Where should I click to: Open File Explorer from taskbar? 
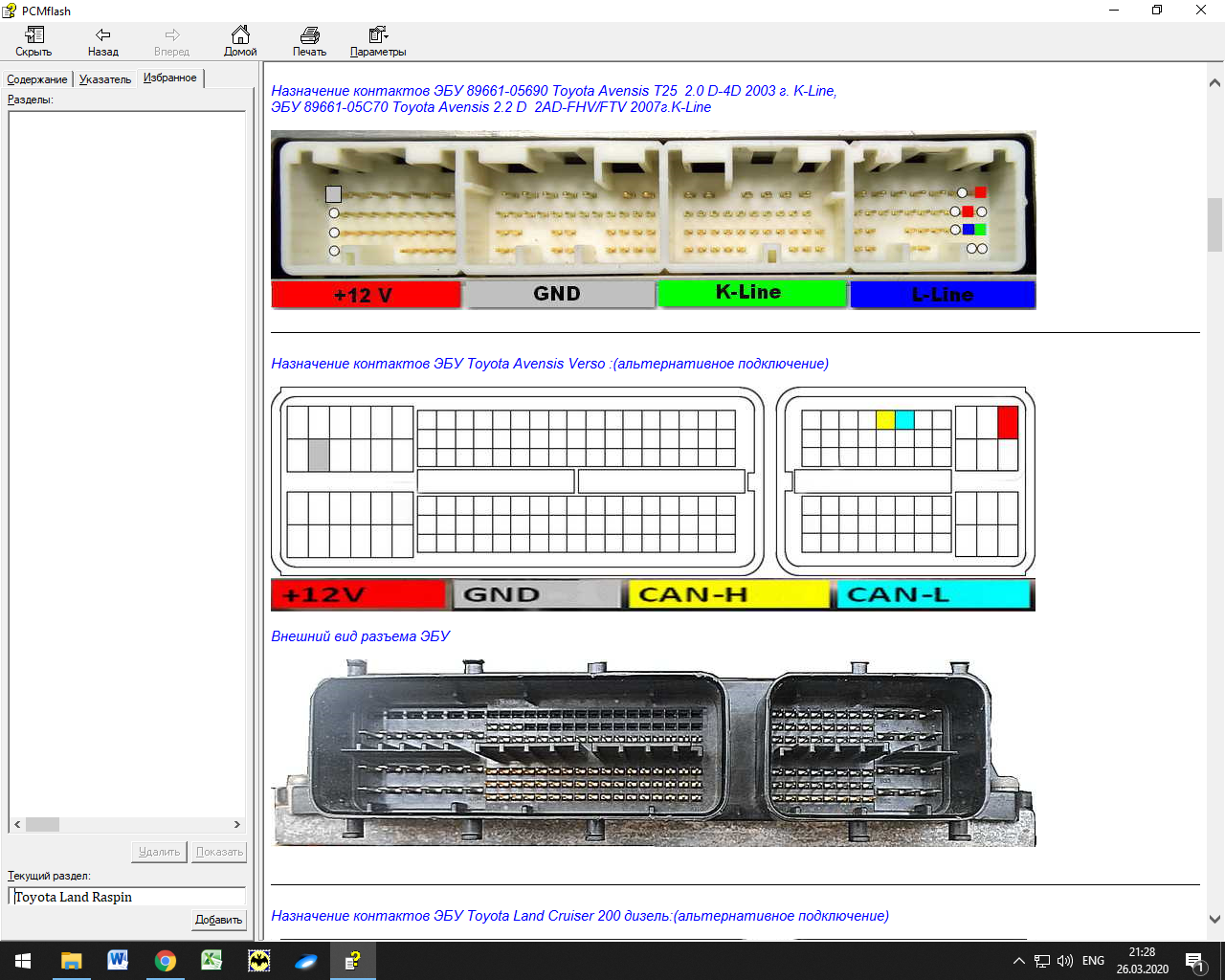(71, 960)
